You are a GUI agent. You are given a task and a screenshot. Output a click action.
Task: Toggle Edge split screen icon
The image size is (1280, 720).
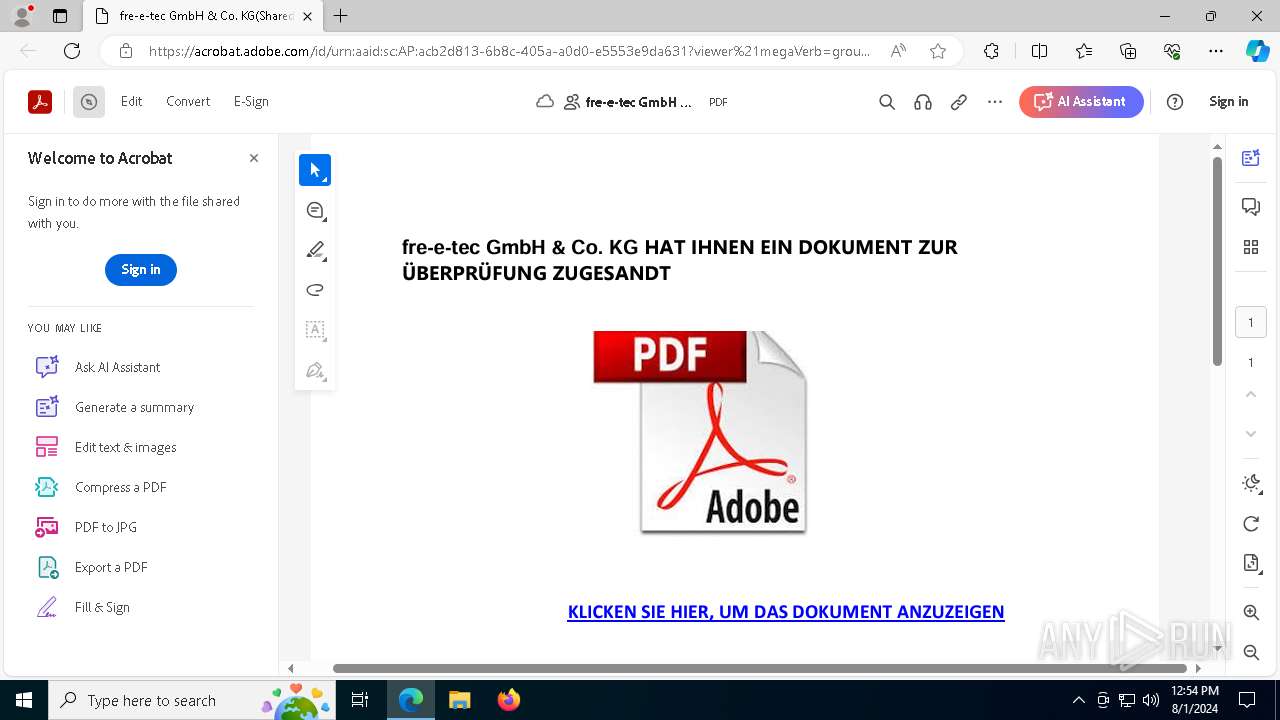[1039, 51]
